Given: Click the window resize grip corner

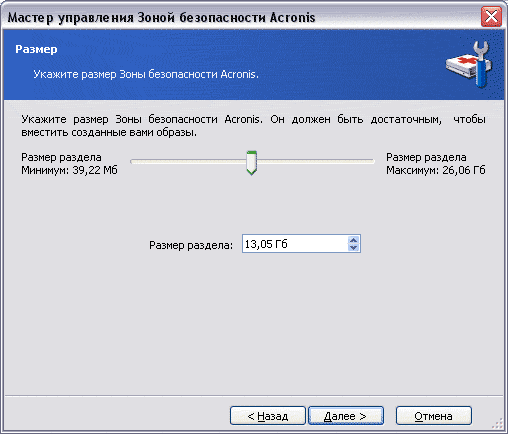Looking at the screenshot, I should [498, 424].
